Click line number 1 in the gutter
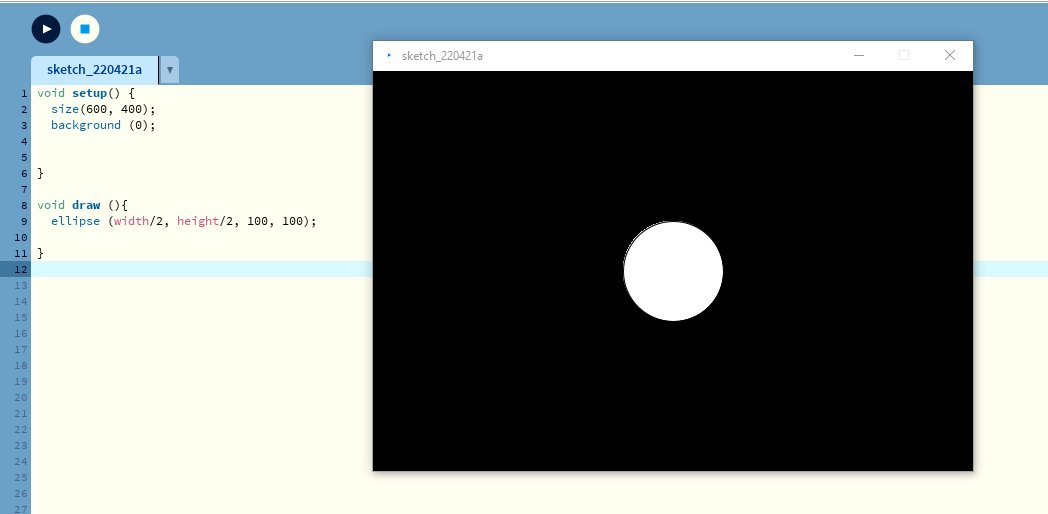 (x=24, y=94)
